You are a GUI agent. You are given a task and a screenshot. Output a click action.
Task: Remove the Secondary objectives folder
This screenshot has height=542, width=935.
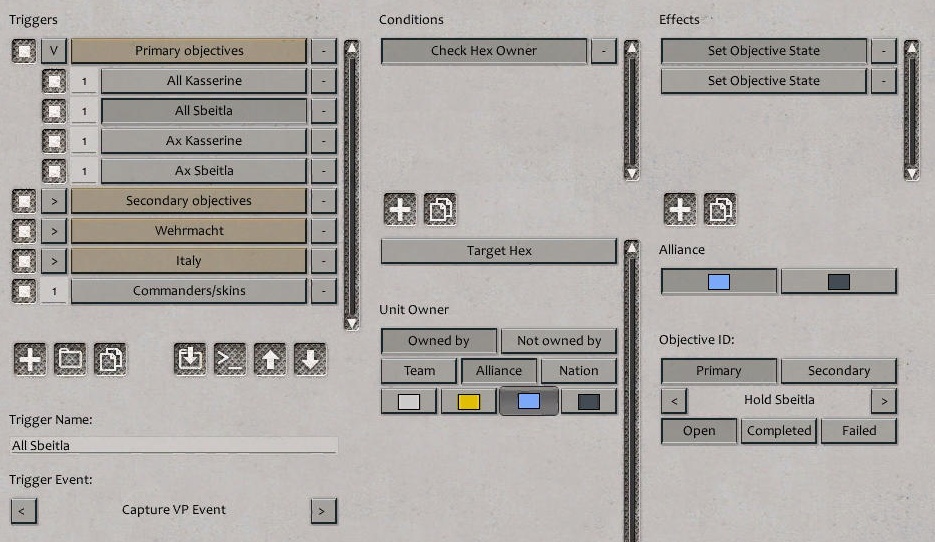(323, 201)
